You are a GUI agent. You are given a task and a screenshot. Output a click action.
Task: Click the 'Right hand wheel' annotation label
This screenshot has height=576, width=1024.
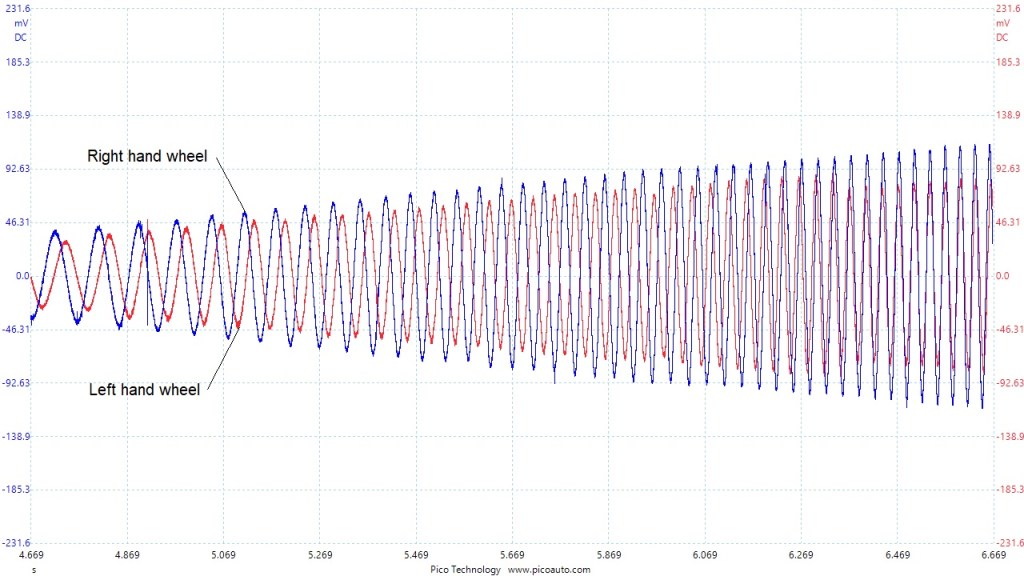coord(153,156)
